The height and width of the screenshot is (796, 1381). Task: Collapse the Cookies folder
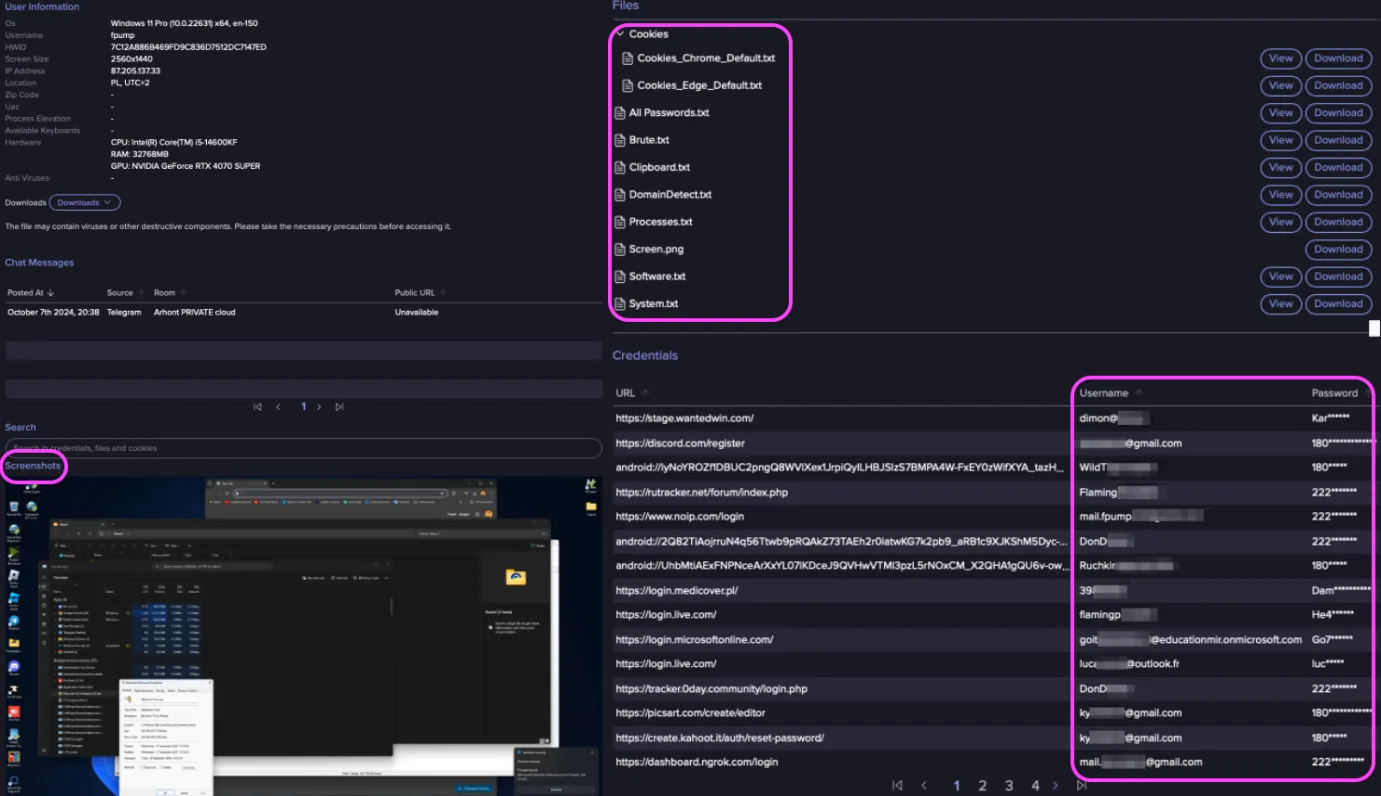tap(620, 34)
